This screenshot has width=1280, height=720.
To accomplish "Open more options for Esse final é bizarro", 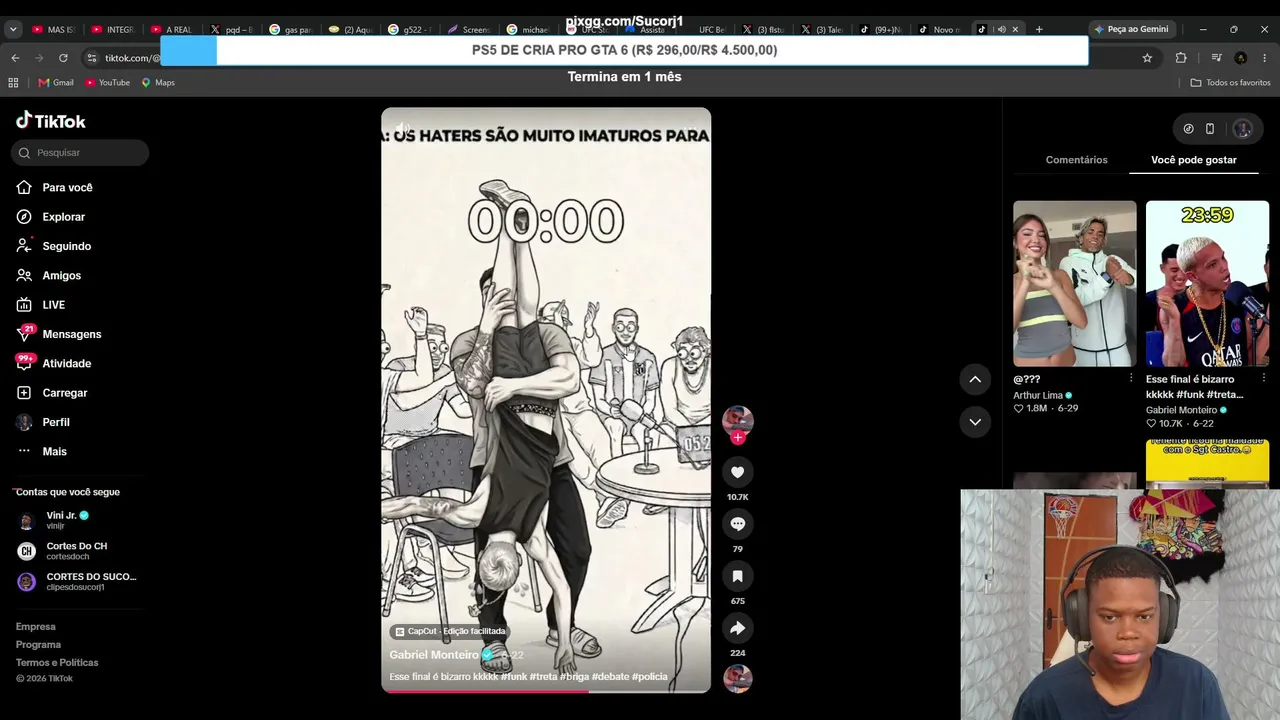I will 1264,379.
